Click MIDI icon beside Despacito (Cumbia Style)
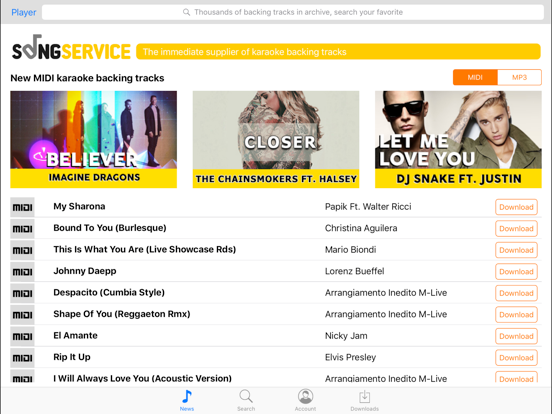Image resolution: width=552 pixels, height=414 pixels. 22,293
